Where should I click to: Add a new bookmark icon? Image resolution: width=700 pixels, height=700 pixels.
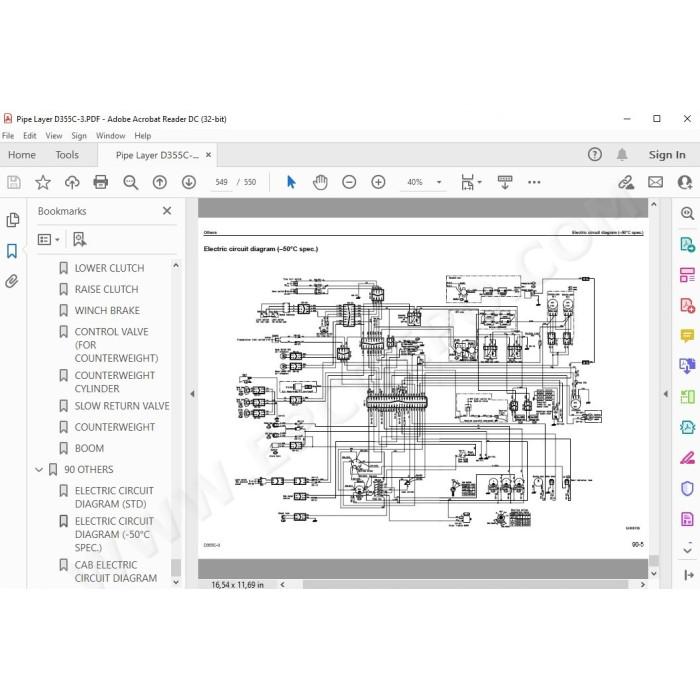[x=79, y=240]
